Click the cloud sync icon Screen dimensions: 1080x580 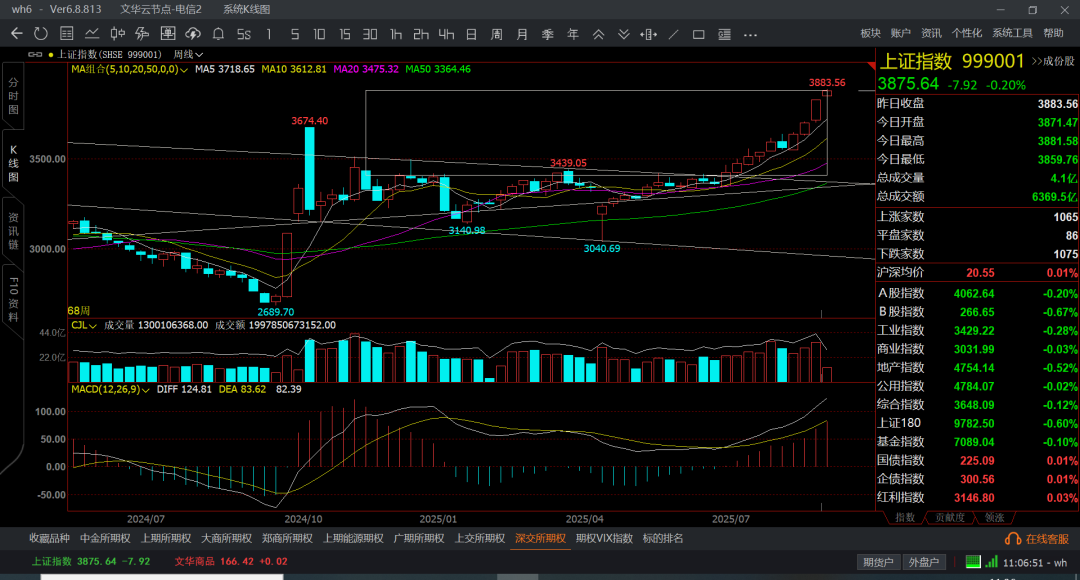click(193, 34)
